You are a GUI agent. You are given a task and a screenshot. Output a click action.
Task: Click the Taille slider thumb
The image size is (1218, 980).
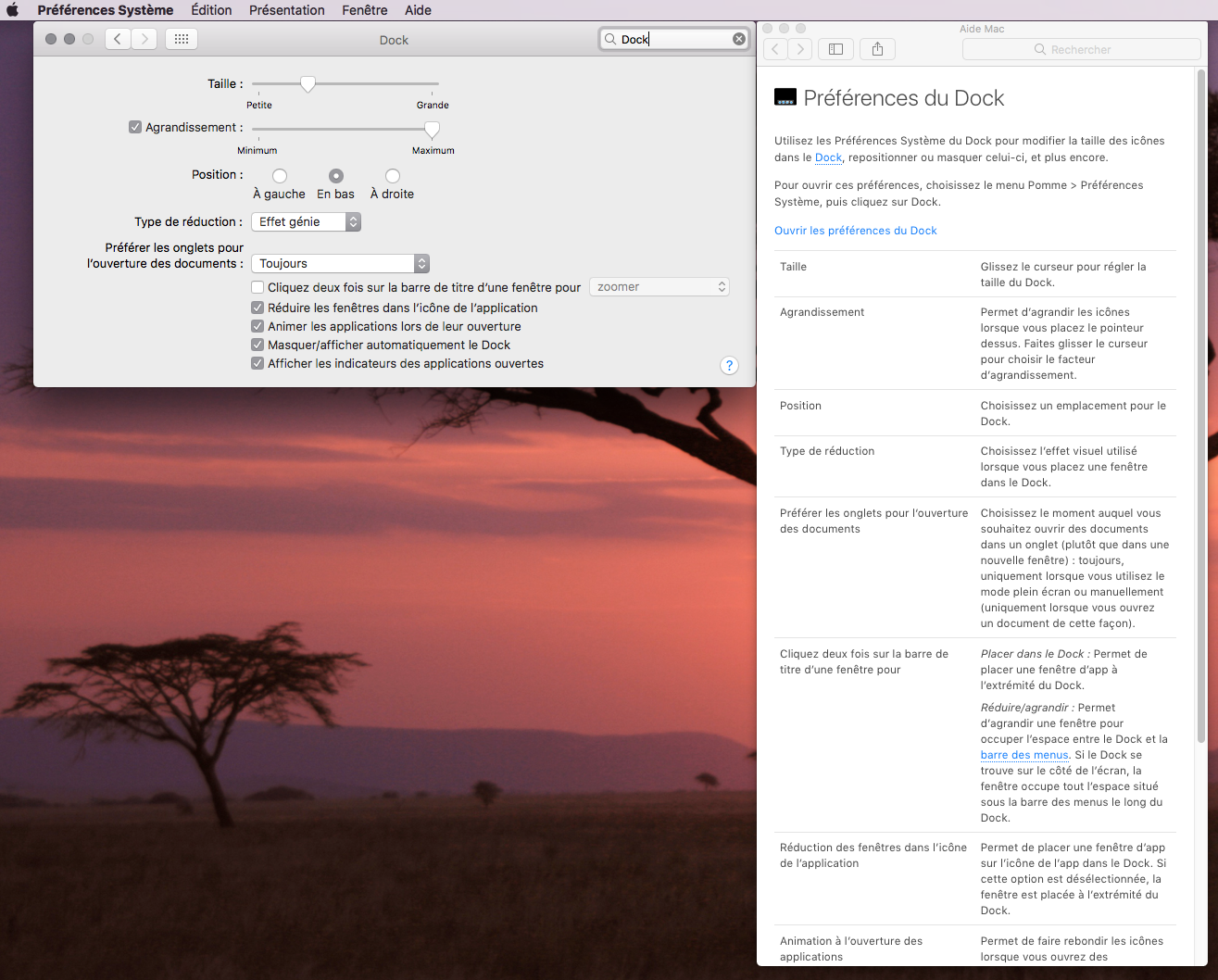(x=308, y=84)
